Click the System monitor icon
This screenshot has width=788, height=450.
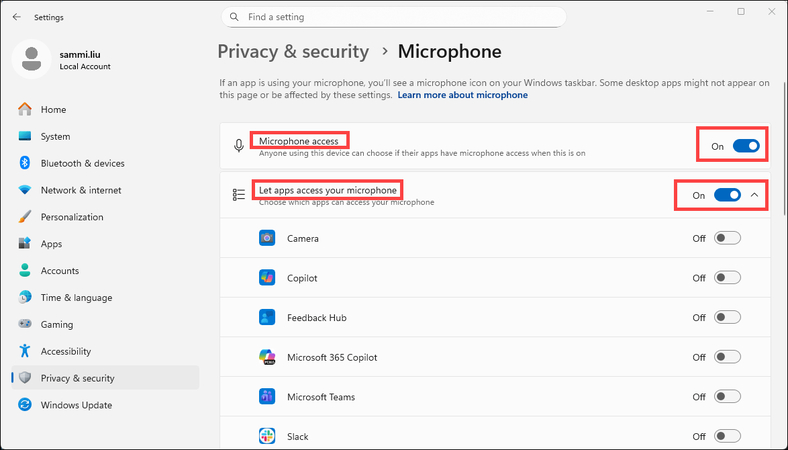25,136
